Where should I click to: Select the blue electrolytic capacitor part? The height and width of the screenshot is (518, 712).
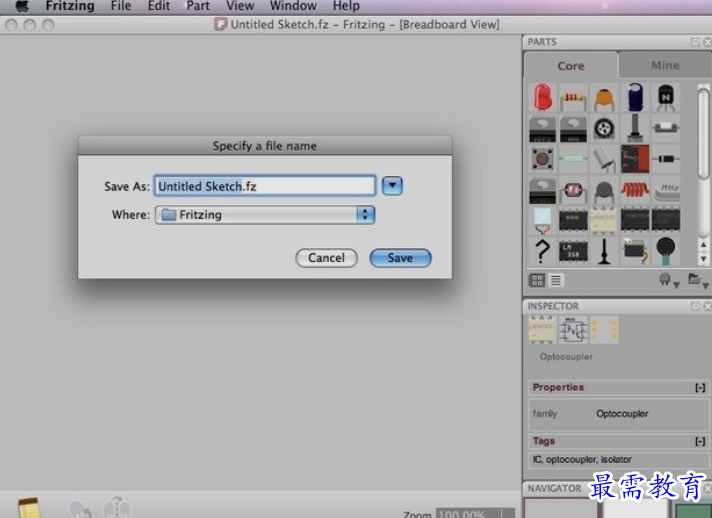[635, 97]
